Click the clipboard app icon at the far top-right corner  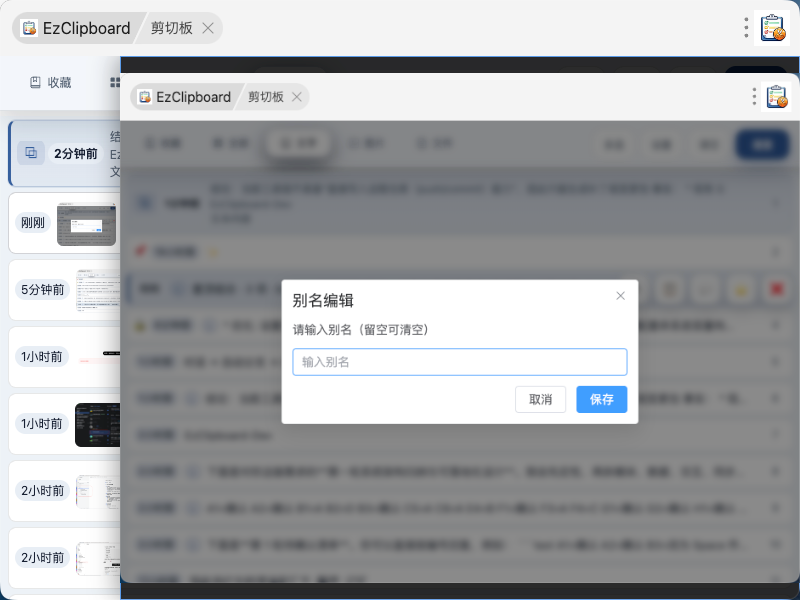(x=772, y=28)
